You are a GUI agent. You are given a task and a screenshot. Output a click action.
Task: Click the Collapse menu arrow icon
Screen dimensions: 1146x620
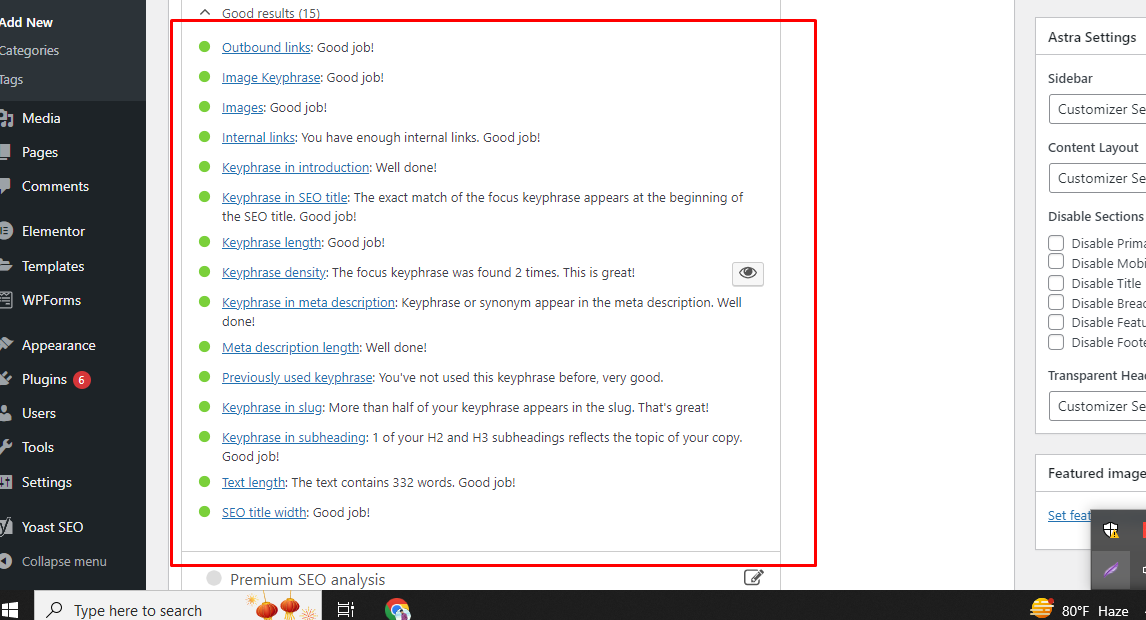(6, 561)
